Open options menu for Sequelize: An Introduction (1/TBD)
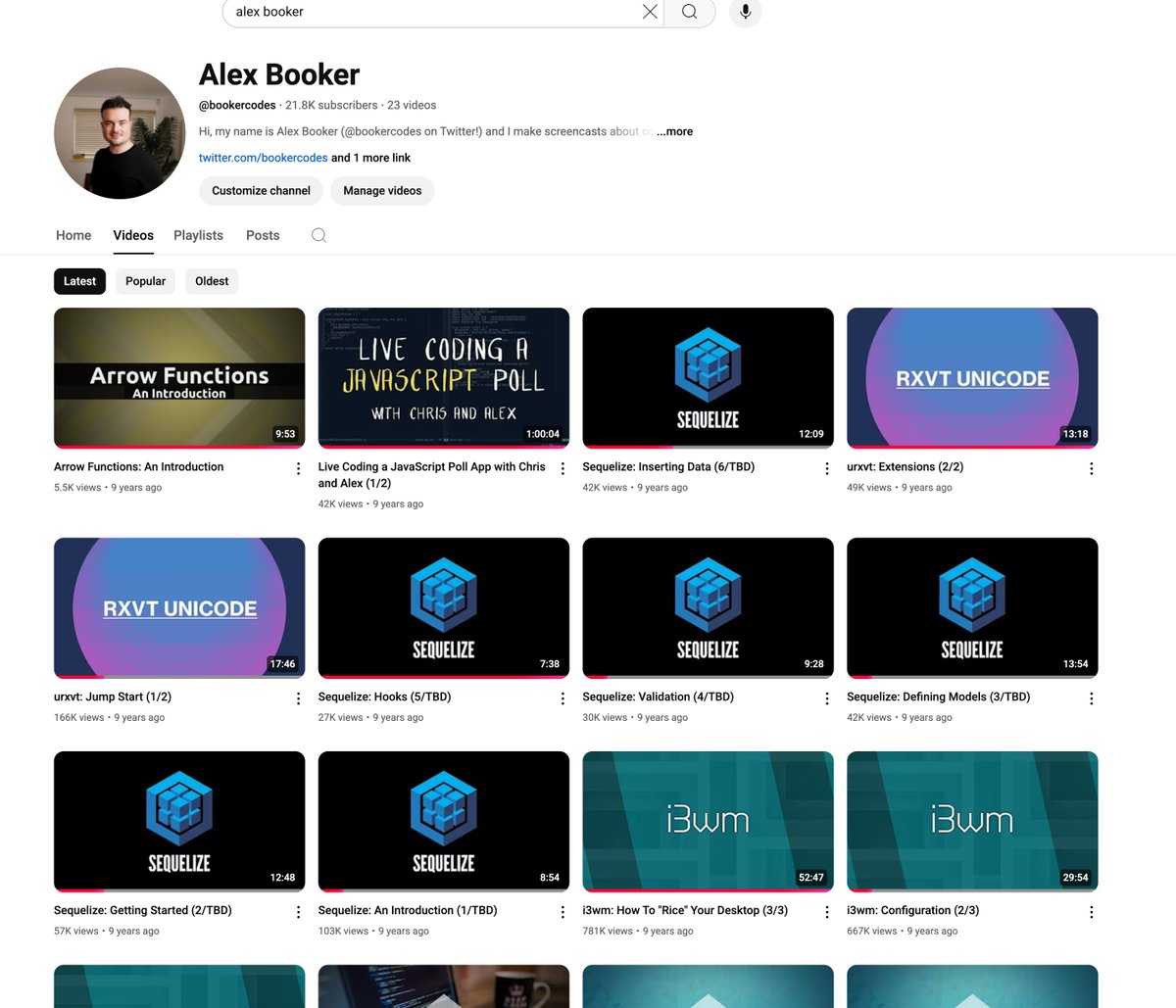 pos(563,912)
